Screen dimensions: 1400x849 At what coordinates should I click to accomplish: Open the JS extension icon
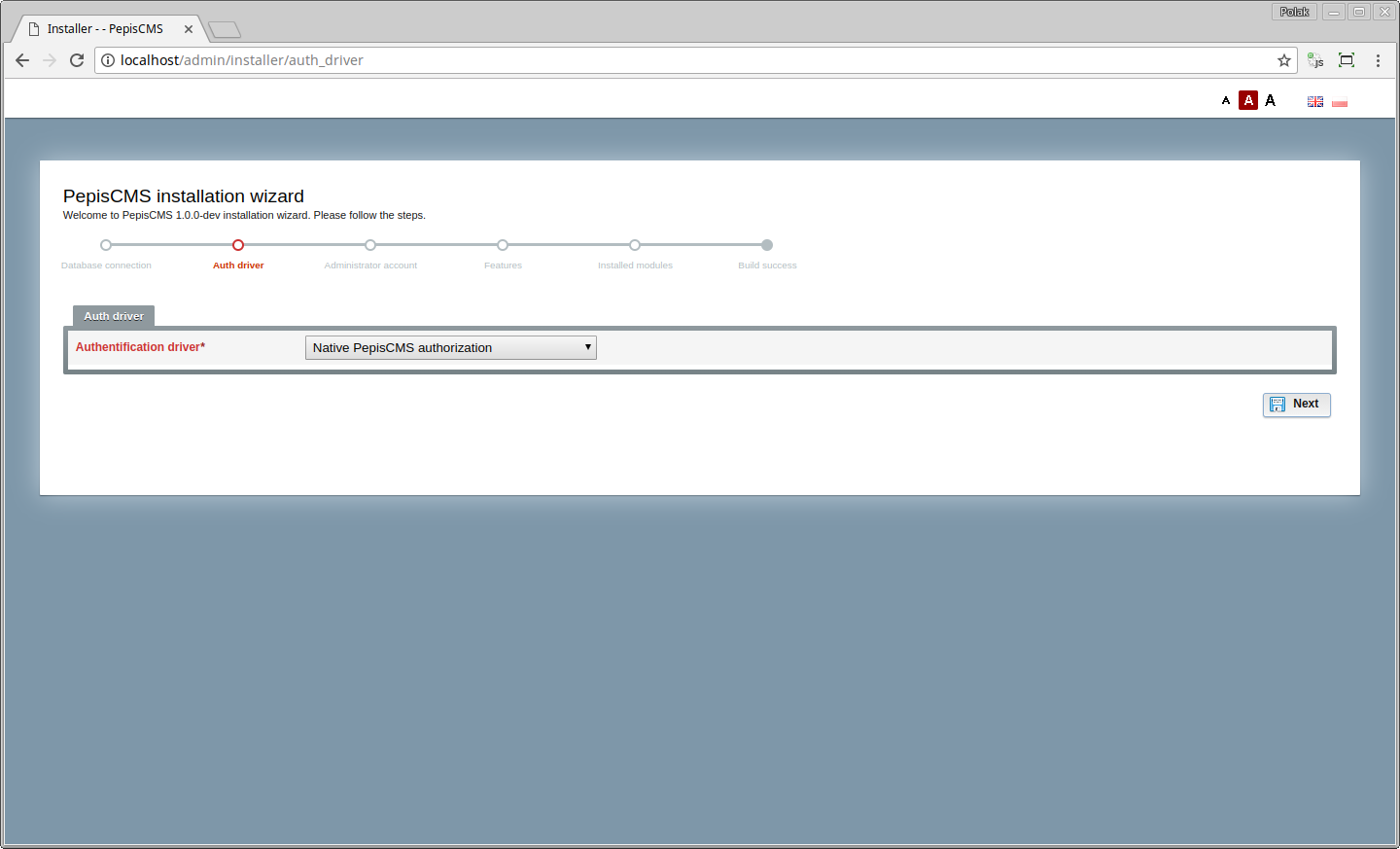pyautogui.click(x=1315, y=60)
